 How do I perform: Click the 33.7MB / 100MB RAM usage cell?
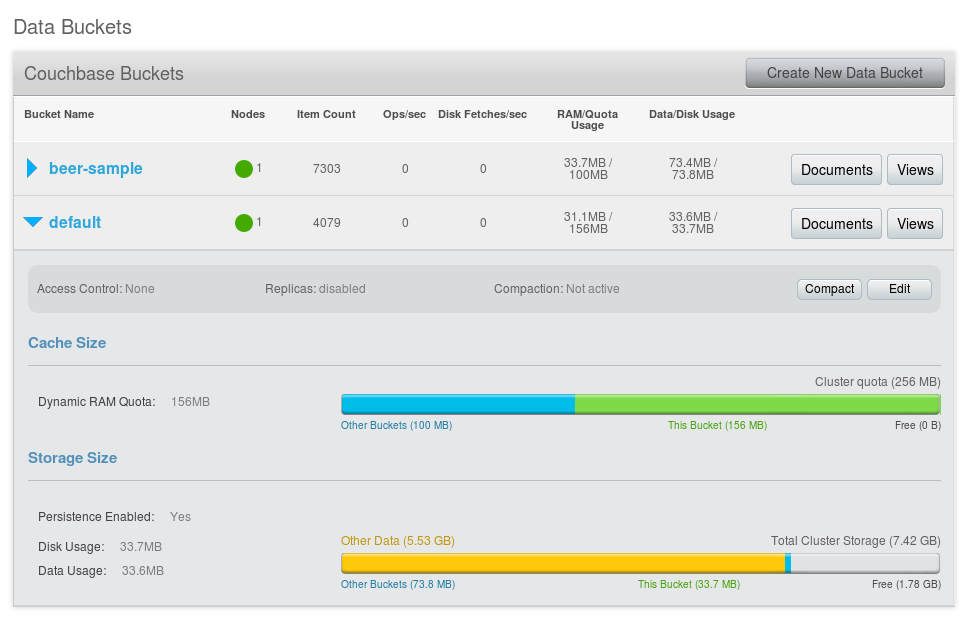588,169
